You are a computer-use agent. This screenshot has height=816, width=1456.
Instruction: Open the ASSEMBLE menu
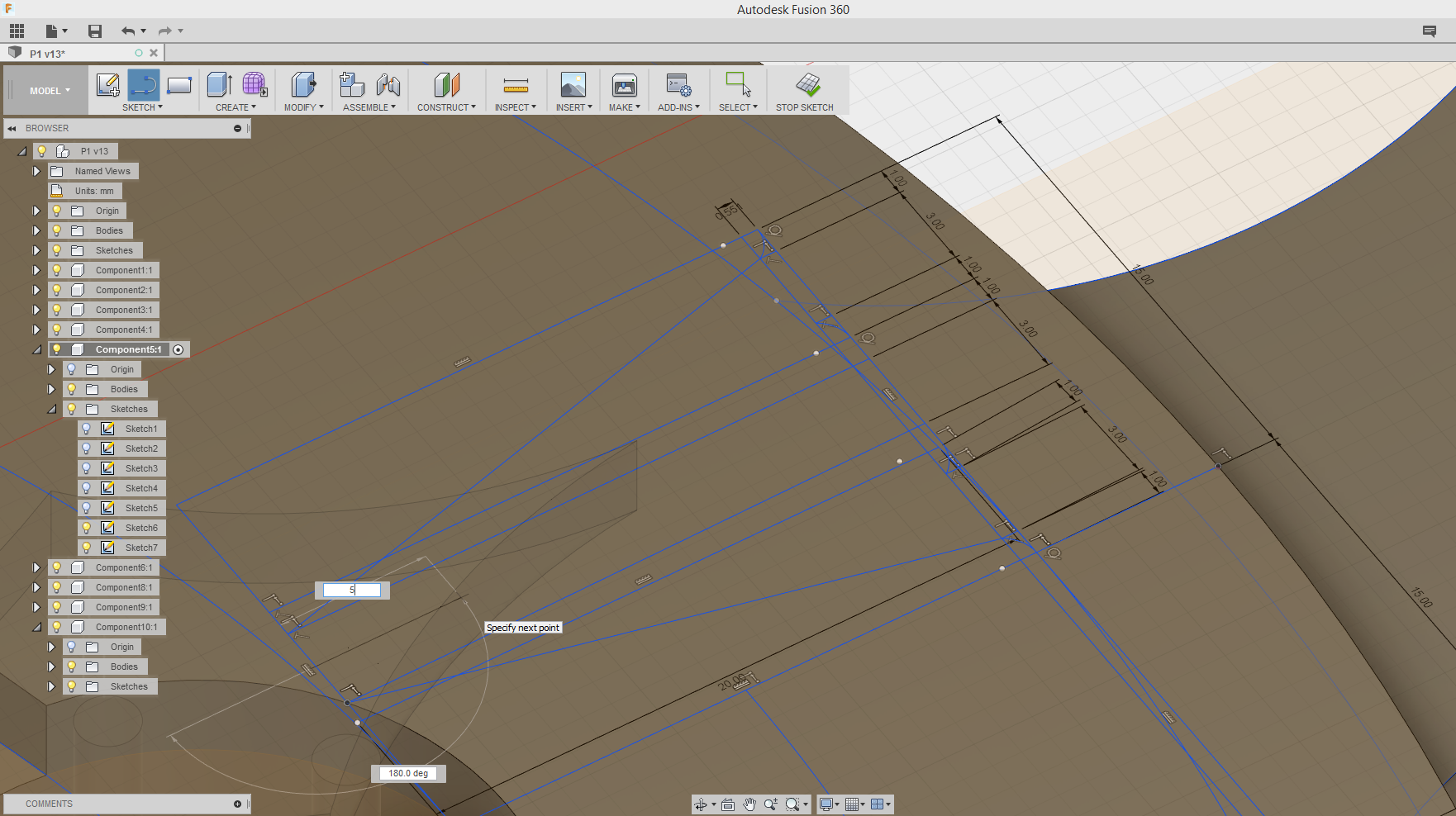pos(369,107)
